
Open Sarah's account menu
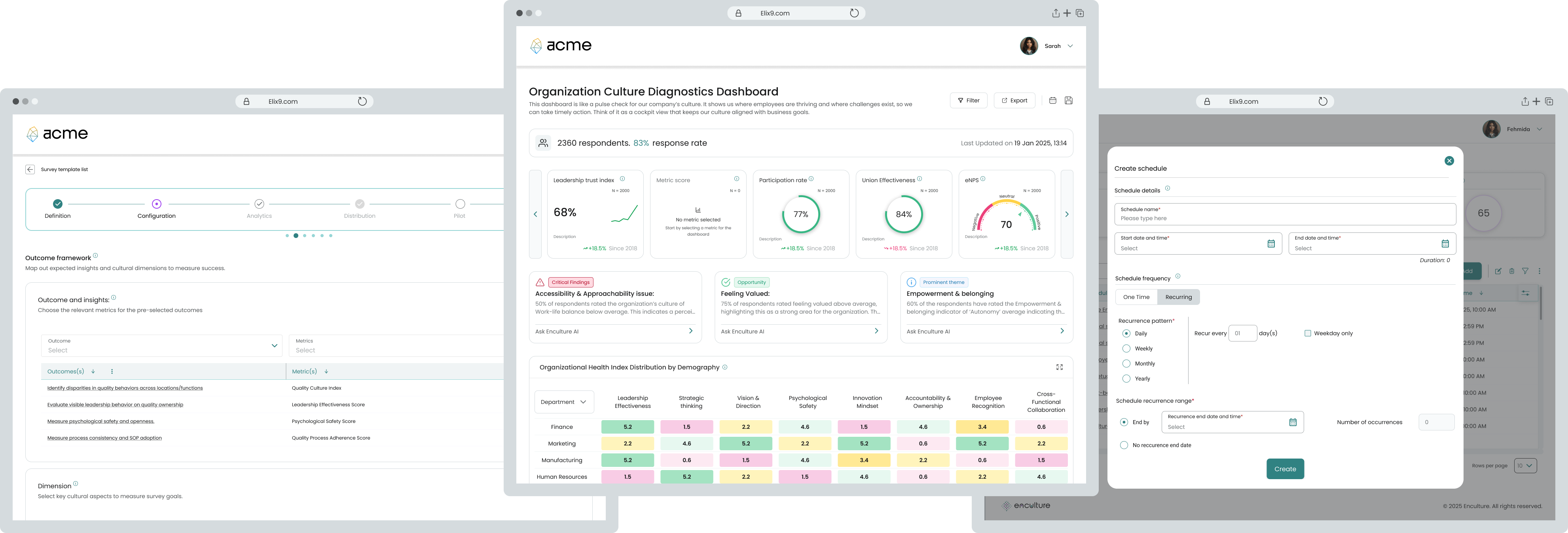[1059, 46]
